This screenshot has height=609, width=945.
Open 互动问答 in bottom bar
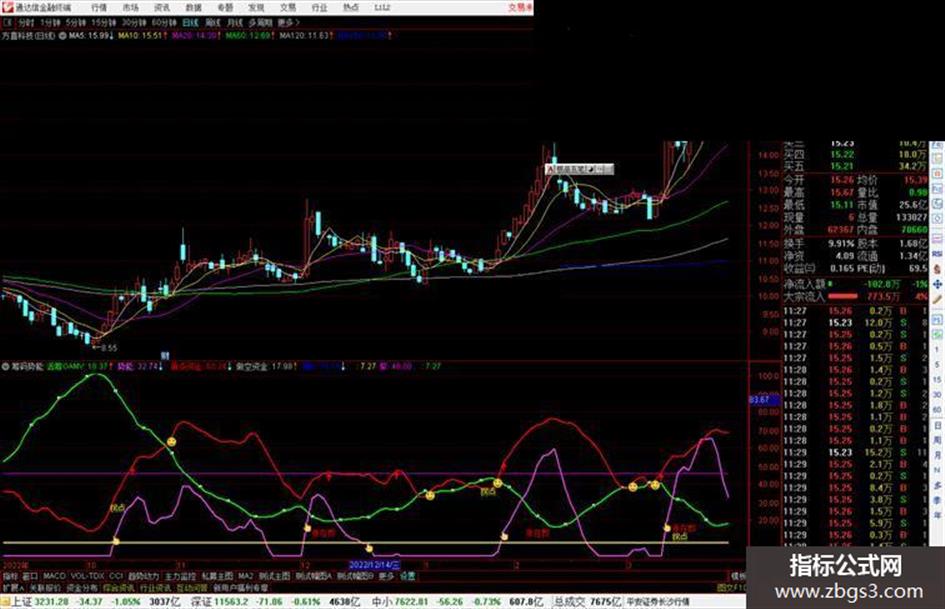coord(192,587)
